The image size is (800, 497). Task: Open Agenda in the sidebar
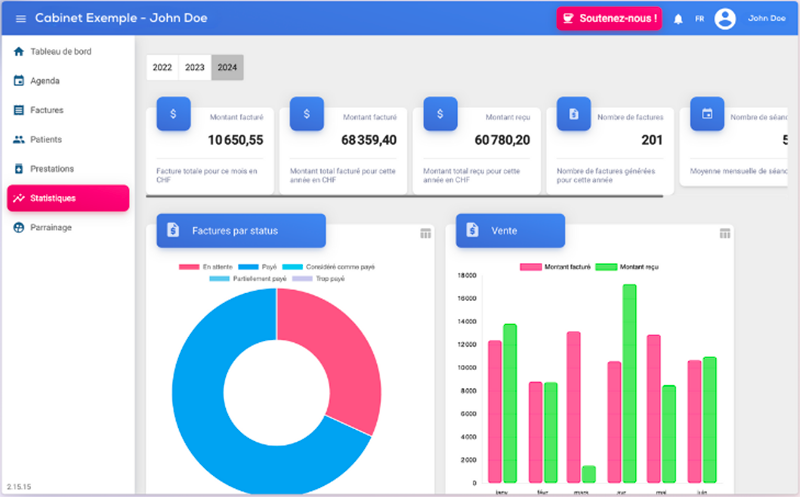pyautogui.click(x=45, y=81)
